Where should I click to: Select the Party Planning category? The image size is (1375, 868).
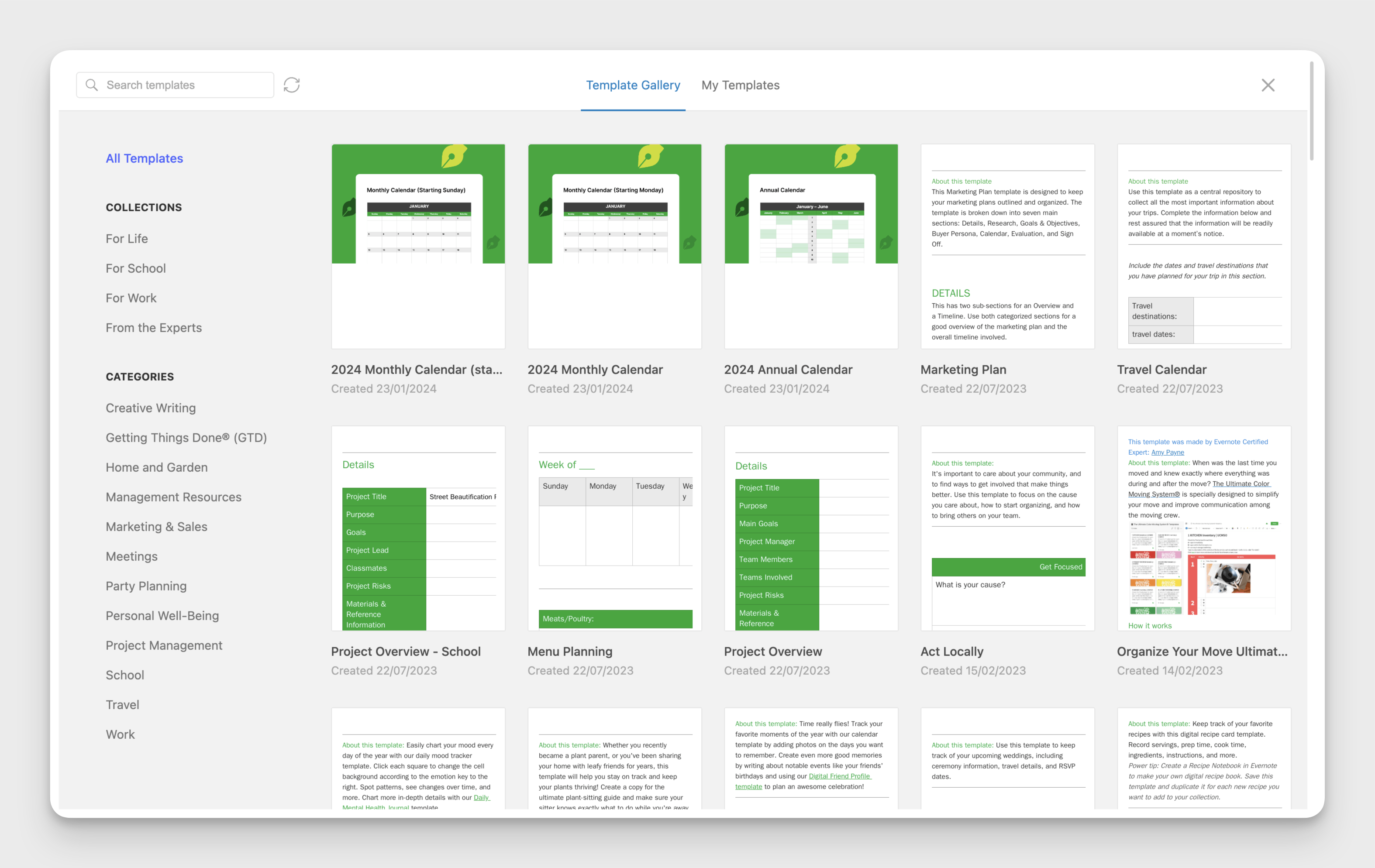click(x=146, y=586)
